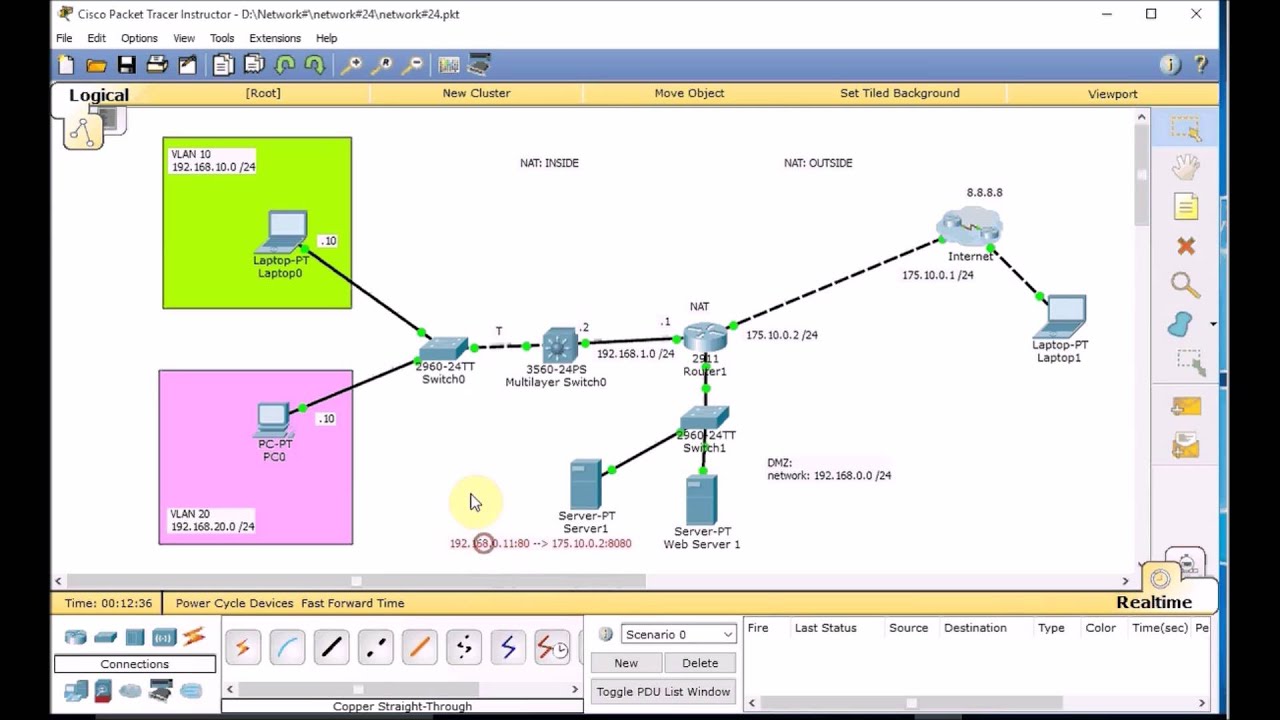The width and height of the screenshot is (1280, 720).
Task: Reset zoom with the R magnifier
Action: point(381,65)
